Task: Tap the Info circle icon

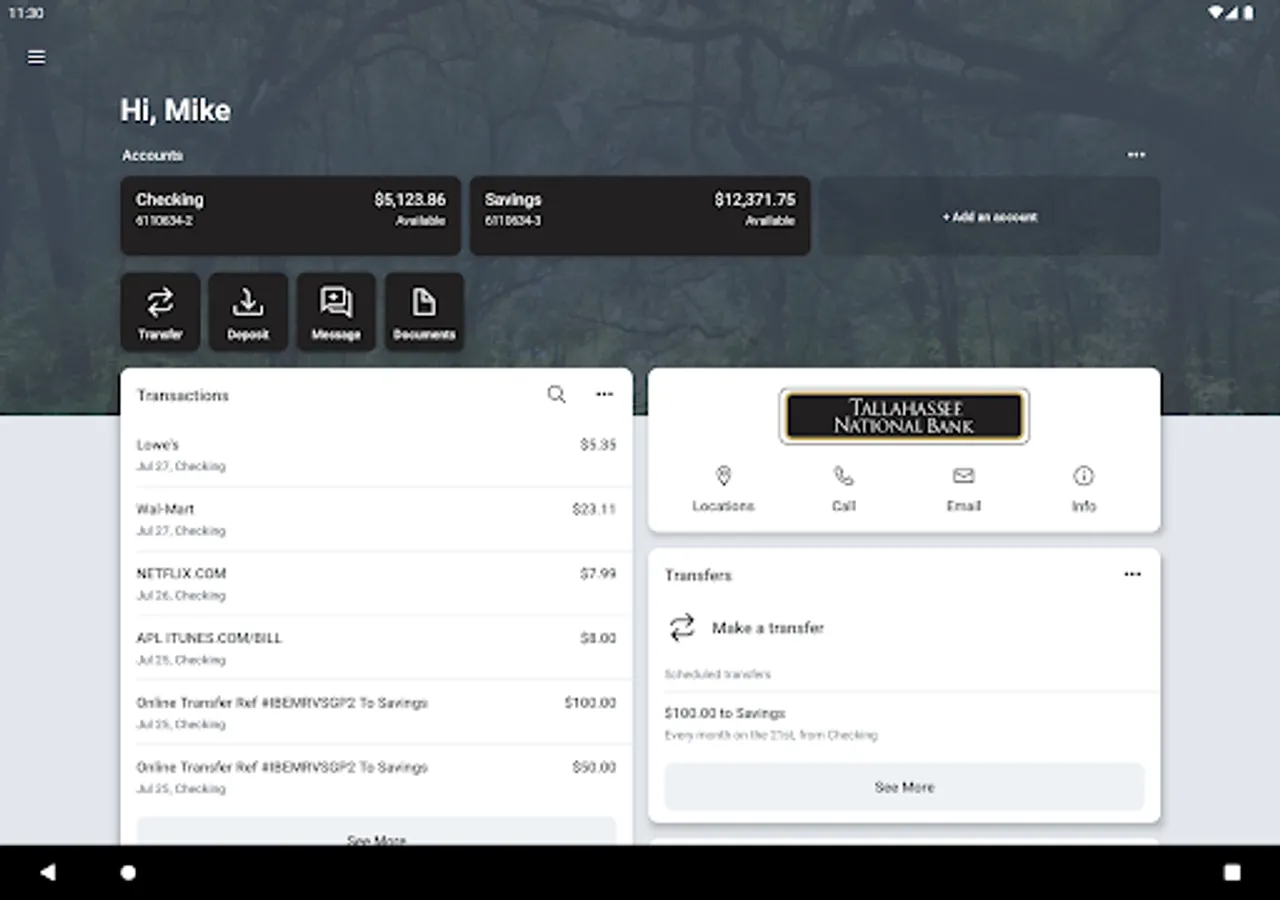Action: pyautogui.click(x=1084, y=476)
